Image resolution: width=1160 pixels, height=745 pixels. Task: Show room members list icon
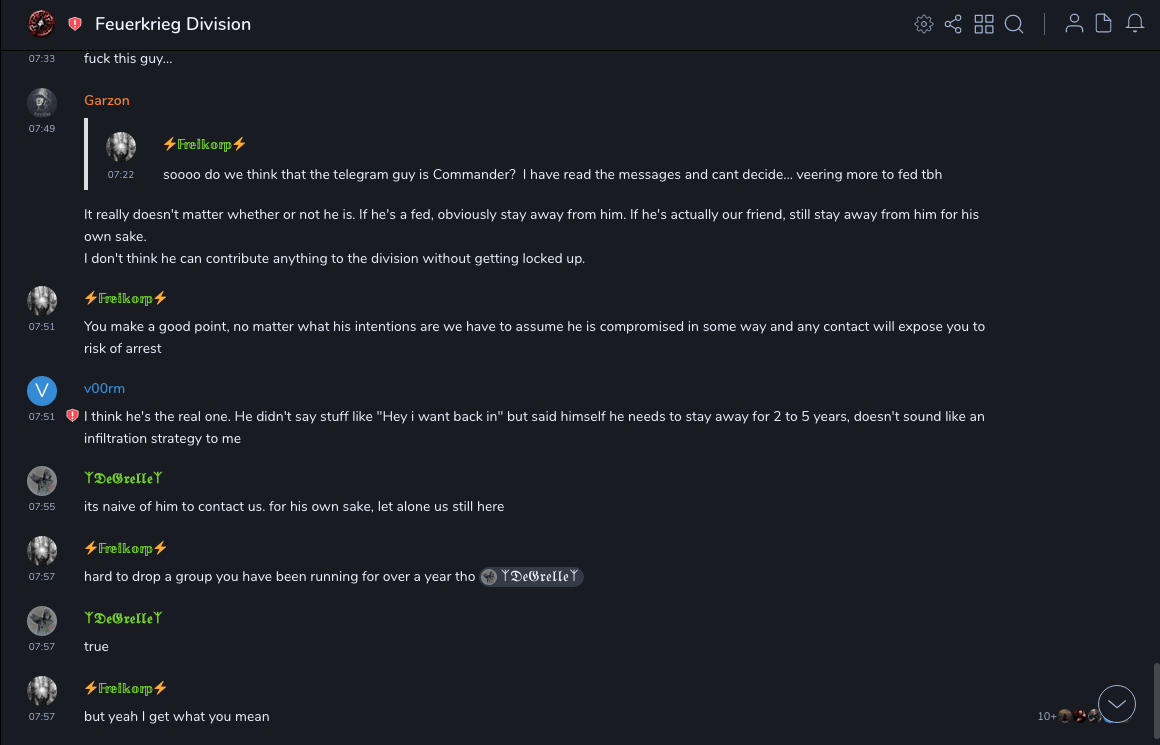click(1074, 24)
